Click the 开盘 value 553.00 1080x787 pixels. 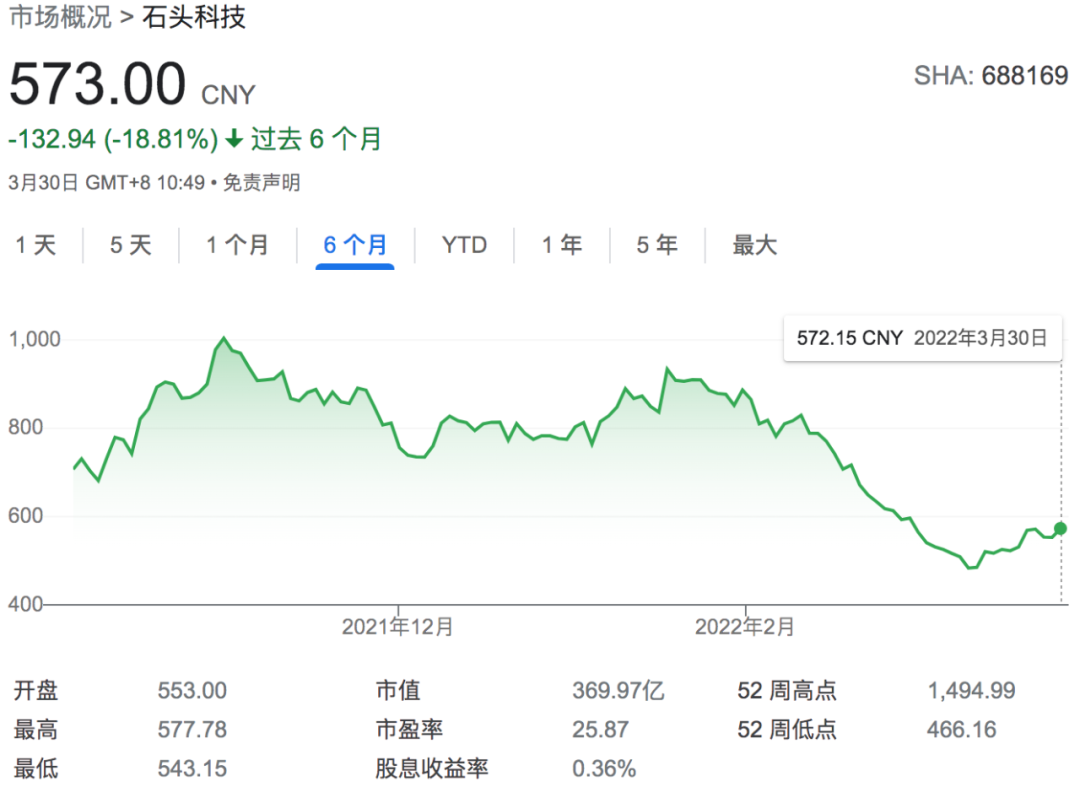[x=192, y=691]
